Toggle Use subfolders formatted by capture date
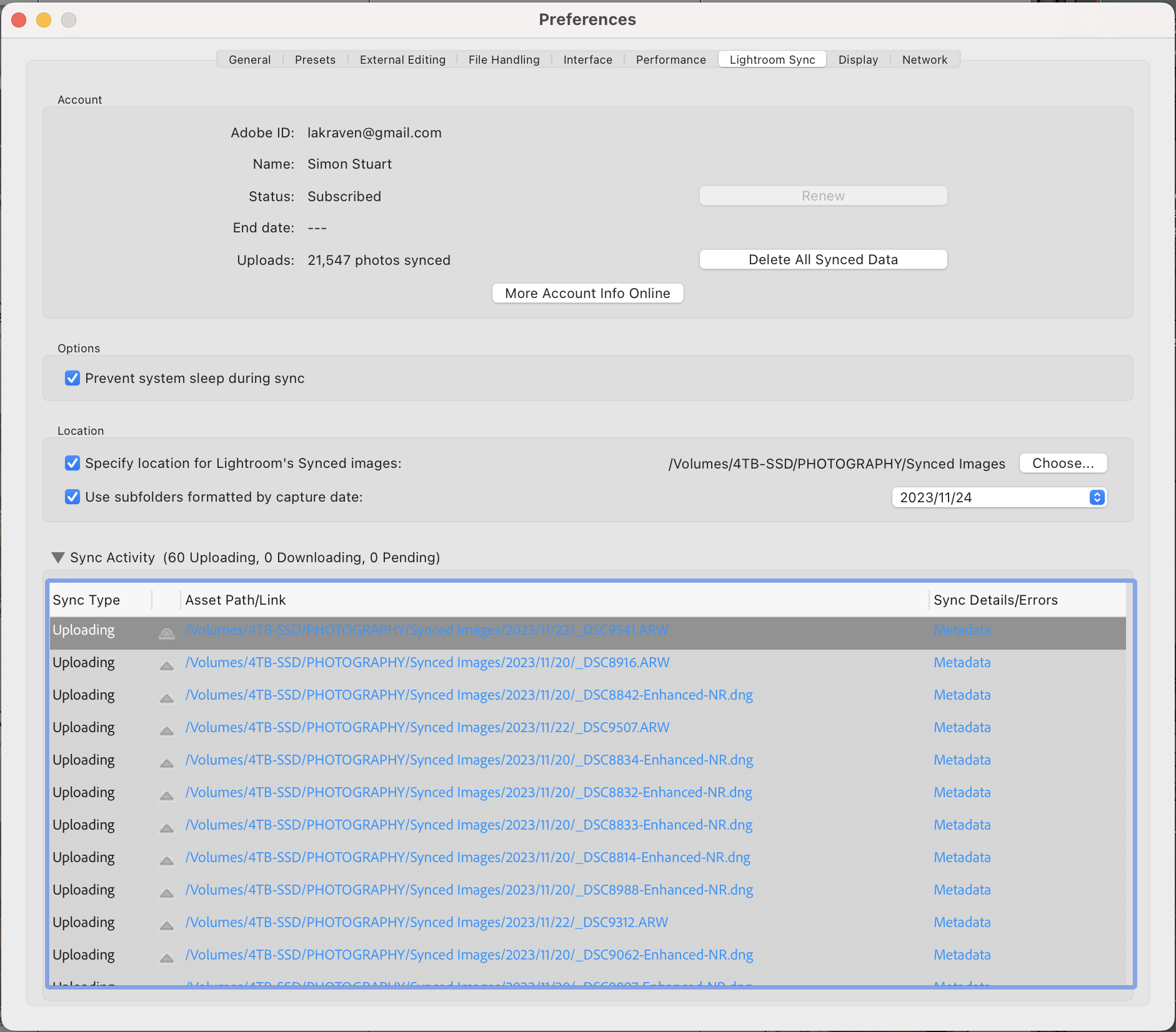The width and height of the screenshot is (1176, 1032). (72, 497)
